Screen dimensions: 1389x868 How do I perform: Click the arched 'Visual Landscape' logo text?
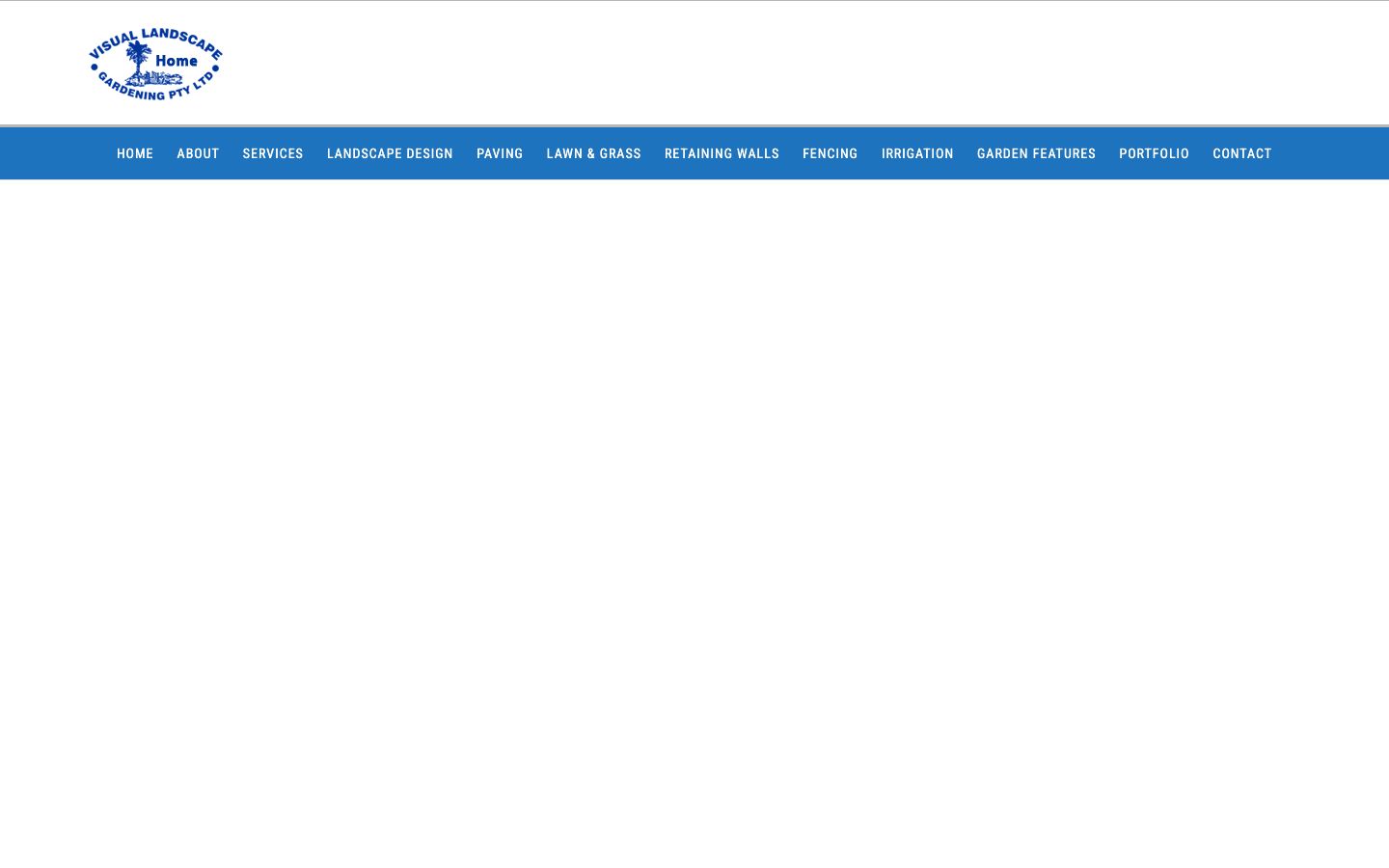click(x=154, y=38)
